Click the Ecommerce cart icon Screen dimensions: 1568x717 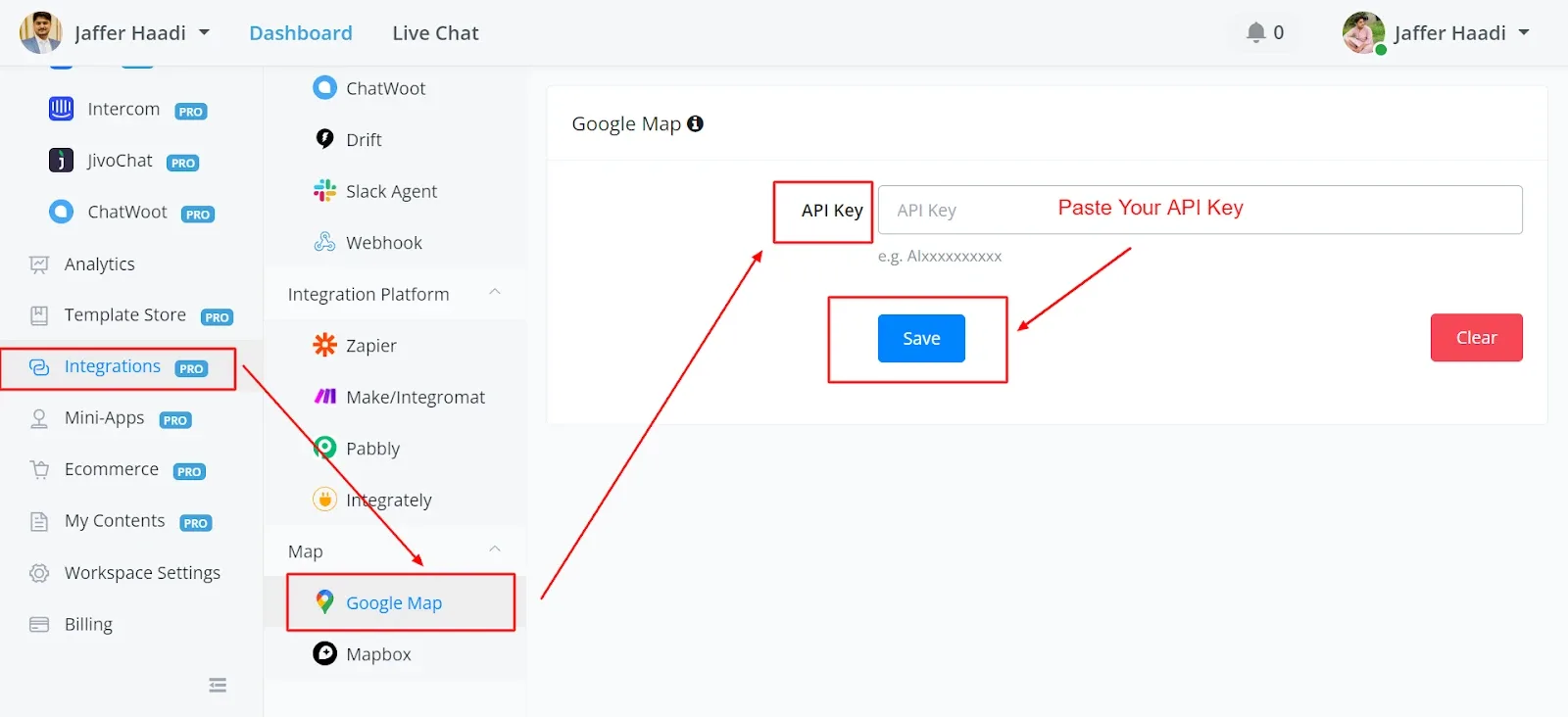pyautogui.click(x=39, y=470)
